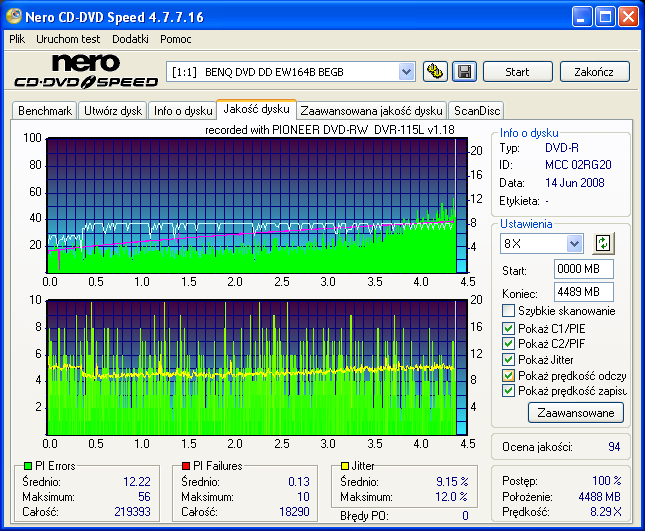
Task: Click the Jitter maximum 12.0 %
Action: click(451, 497)
